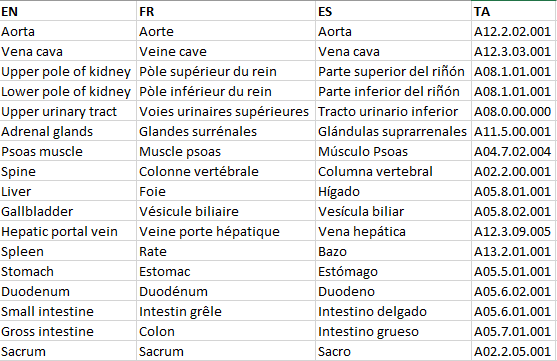The width and height of the screenshot is (557, 361).
Task: Select the Duodénum cell in FR column
Action: click(x=226, y=291)
